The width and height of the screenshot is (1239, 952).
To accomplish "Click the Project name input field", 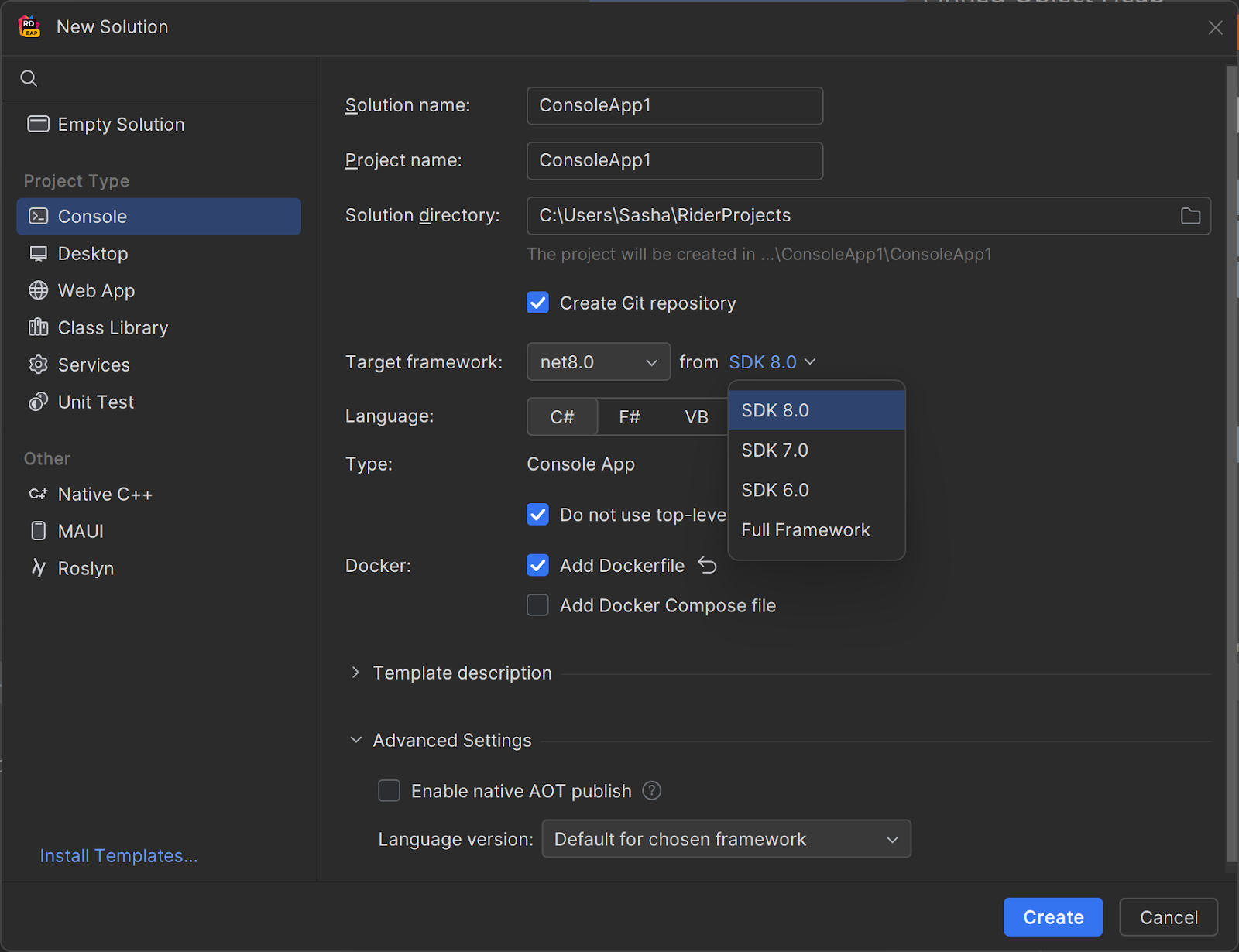I will point(674,160).
